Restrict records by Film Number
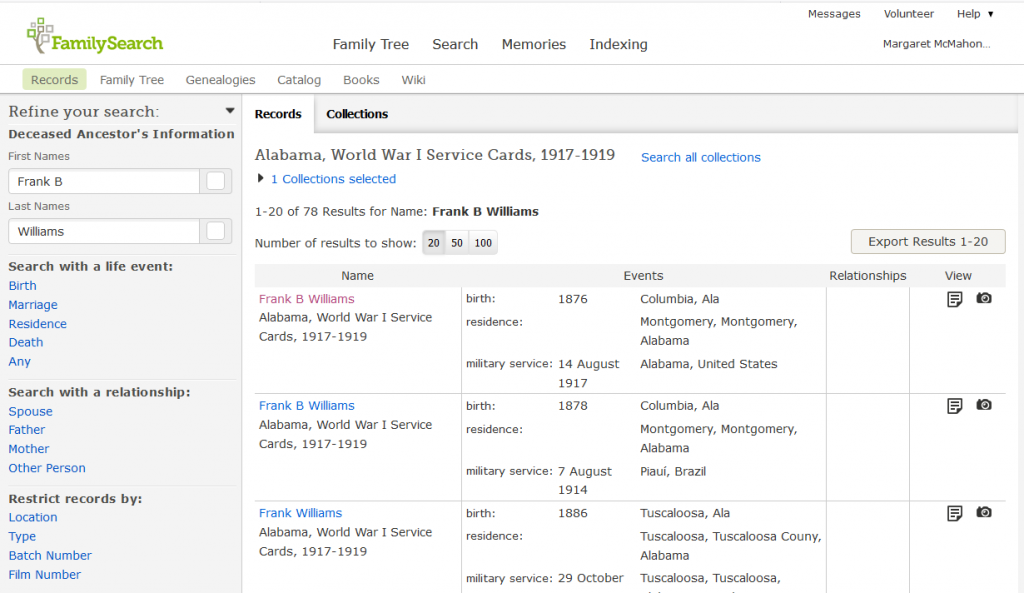 pos(44,575)
